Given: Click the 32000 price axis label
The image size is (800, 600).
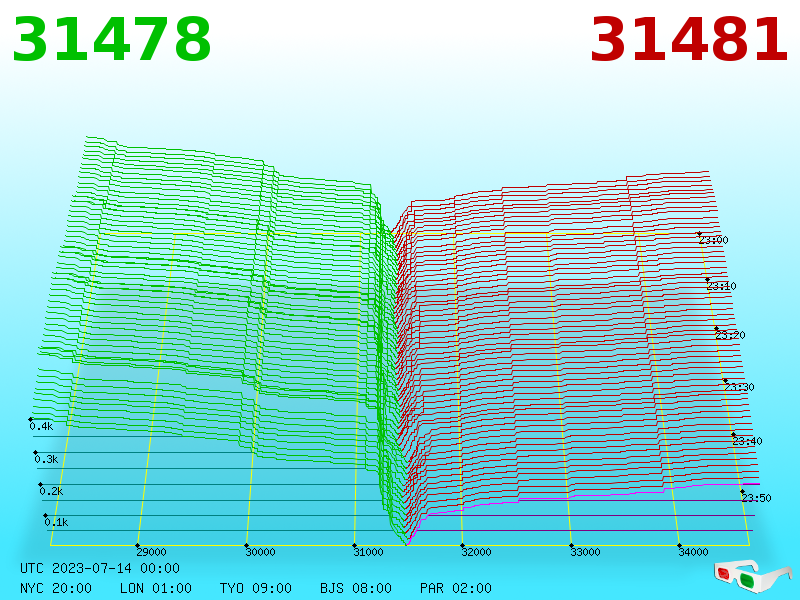Looking at the screenshot, I should [x=477, y=552].
